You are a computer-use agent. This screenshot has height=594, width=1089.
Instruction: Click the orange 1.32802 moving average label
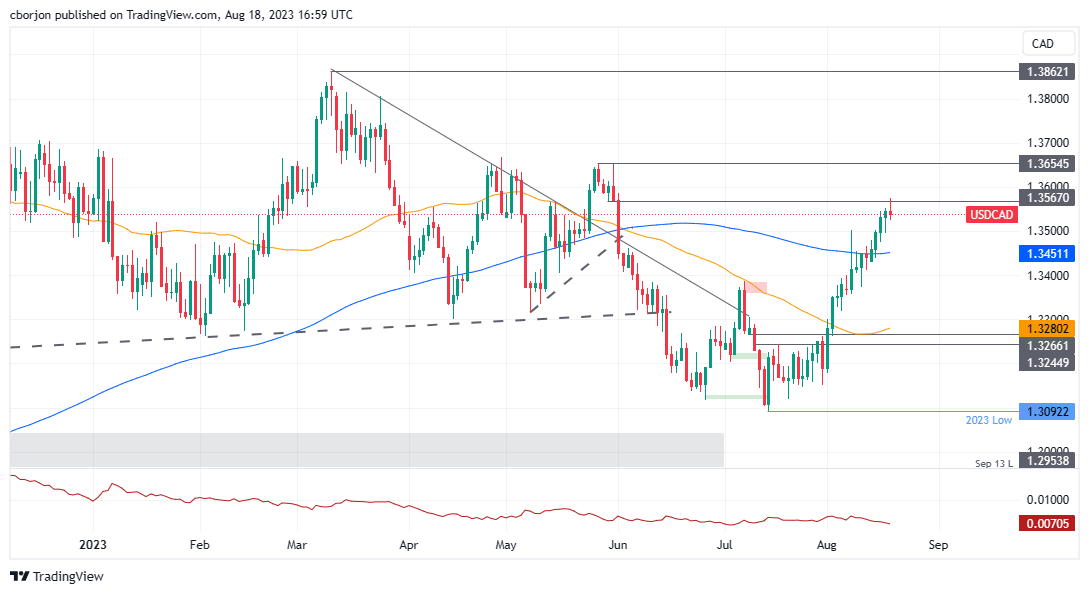click(x=1047, y=329)
